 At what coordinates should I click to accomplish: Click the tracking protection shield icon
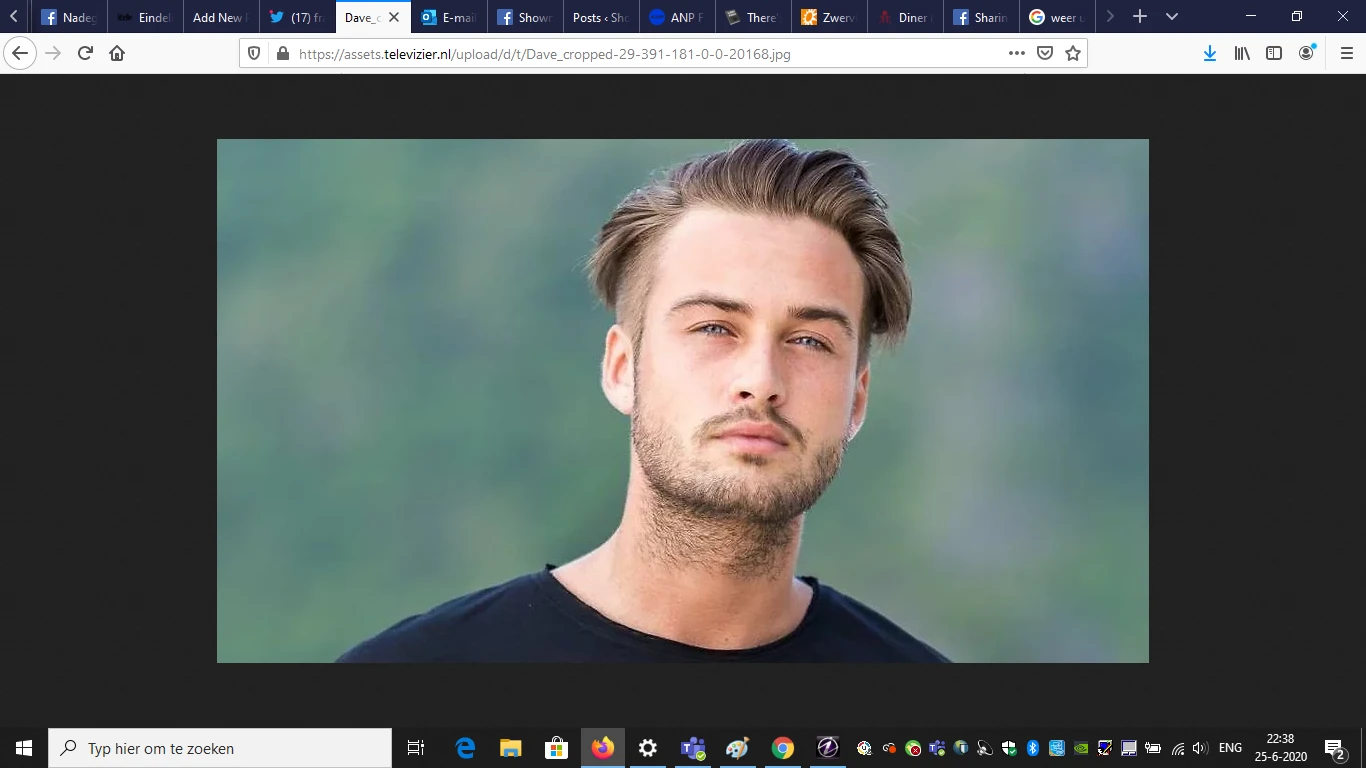pyautogui.click(x=254, y=54)
